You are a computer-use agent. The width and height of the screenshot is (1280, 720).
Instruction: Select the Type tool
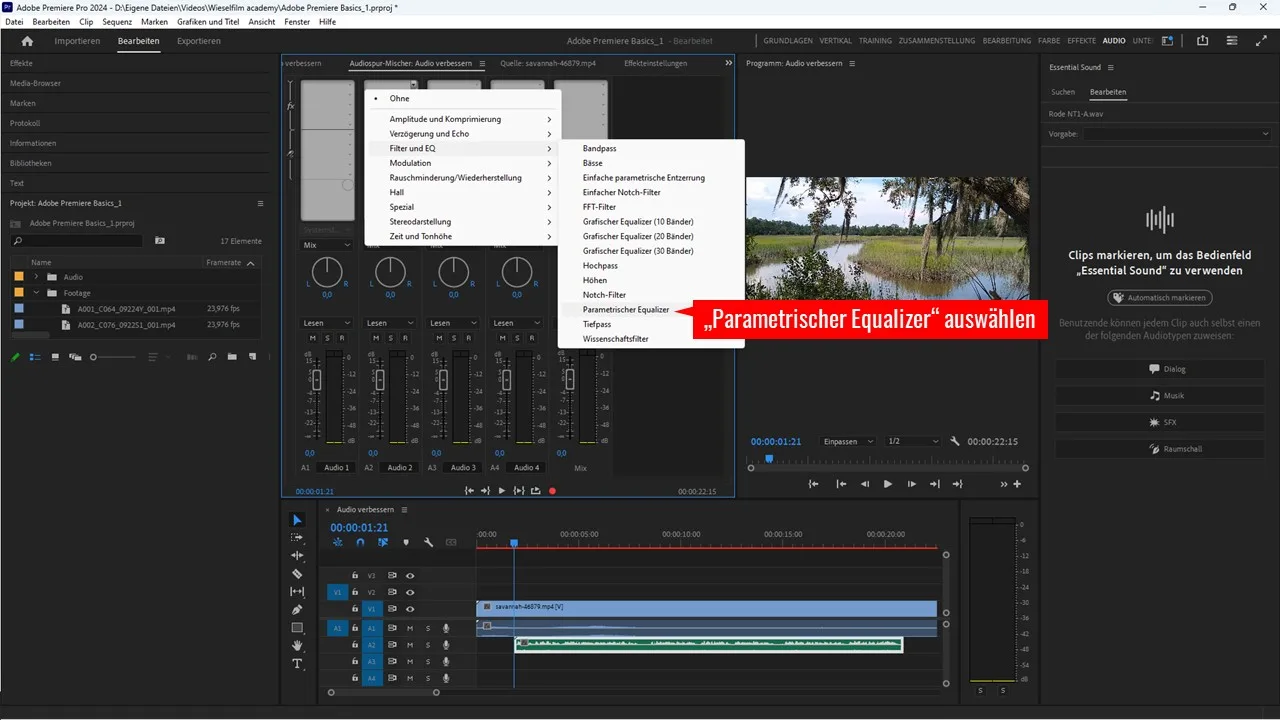tap(297, 664)
